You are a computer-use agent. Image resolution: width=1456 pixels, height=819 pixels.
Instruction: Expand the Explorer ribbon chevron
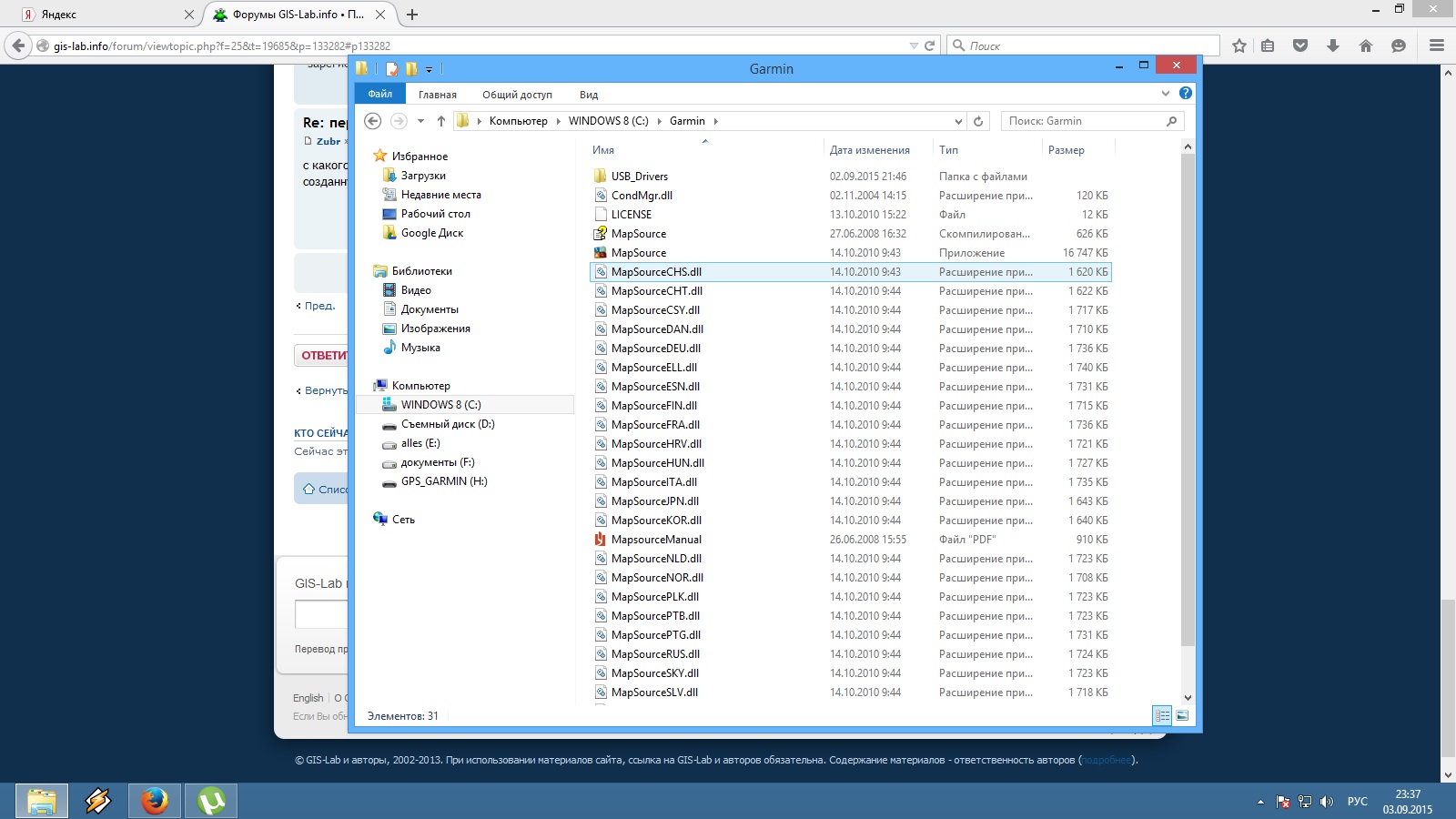1166,93
